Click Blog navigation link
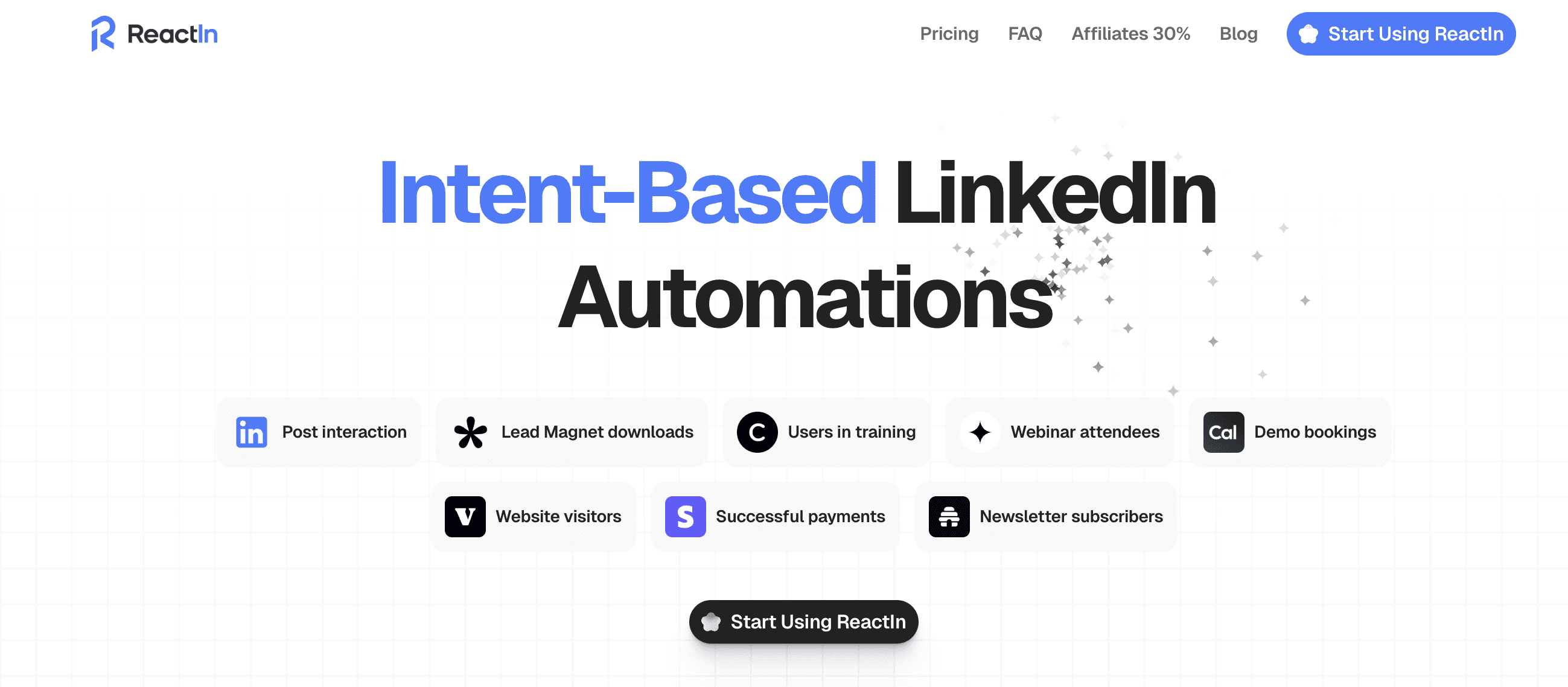 coord(1238,34)
